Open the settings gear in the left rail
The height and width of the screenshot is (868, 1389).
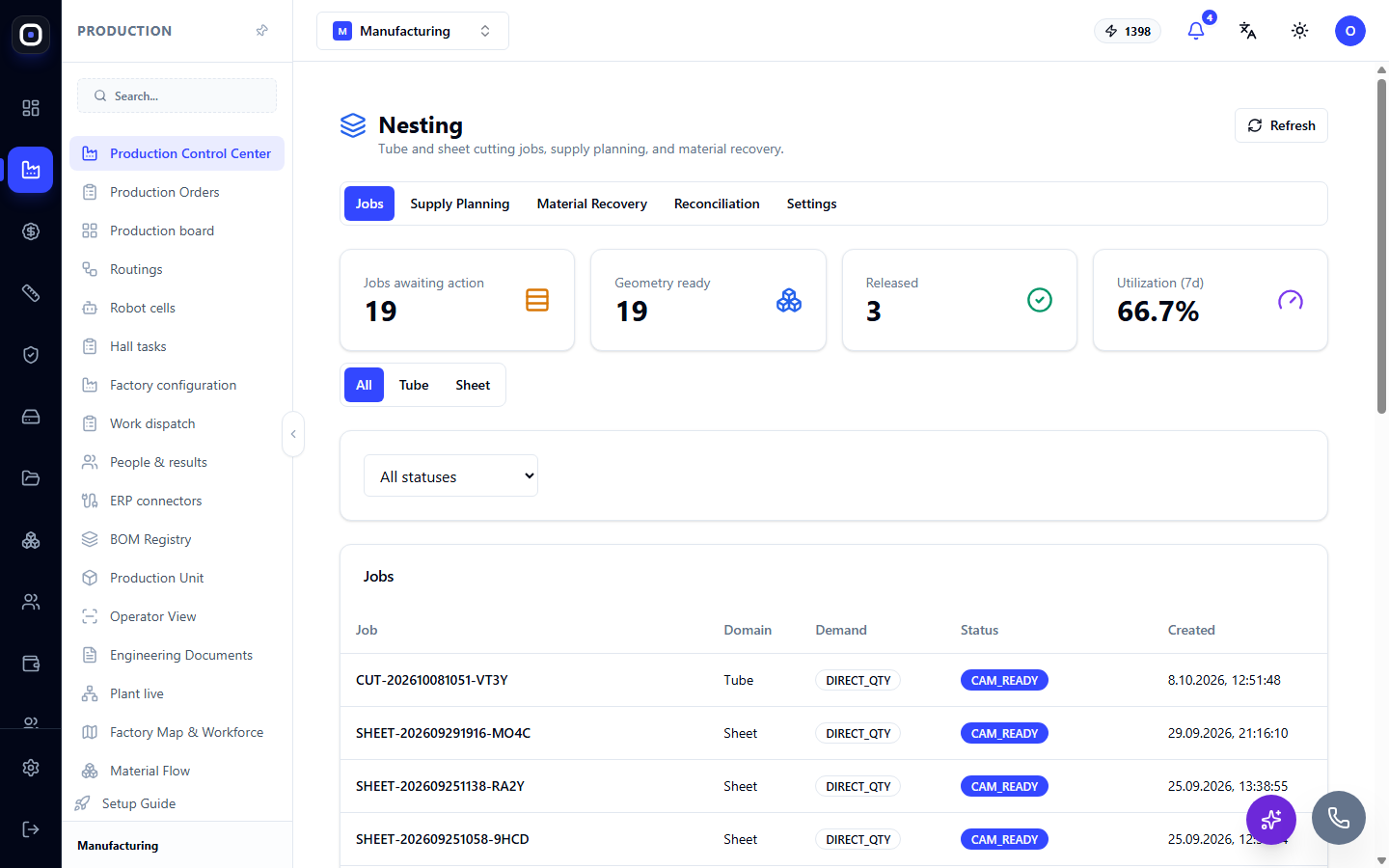click(x=31, y=768)
